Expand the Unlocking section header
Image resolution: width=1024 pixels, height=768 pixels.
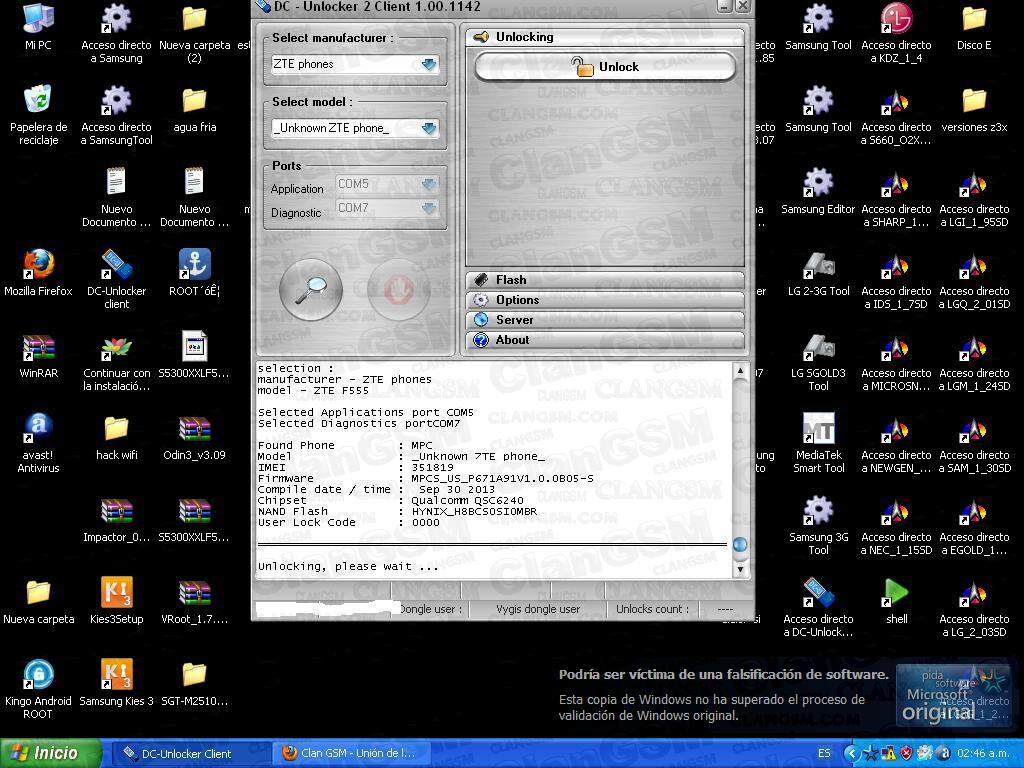coord(605,37)
